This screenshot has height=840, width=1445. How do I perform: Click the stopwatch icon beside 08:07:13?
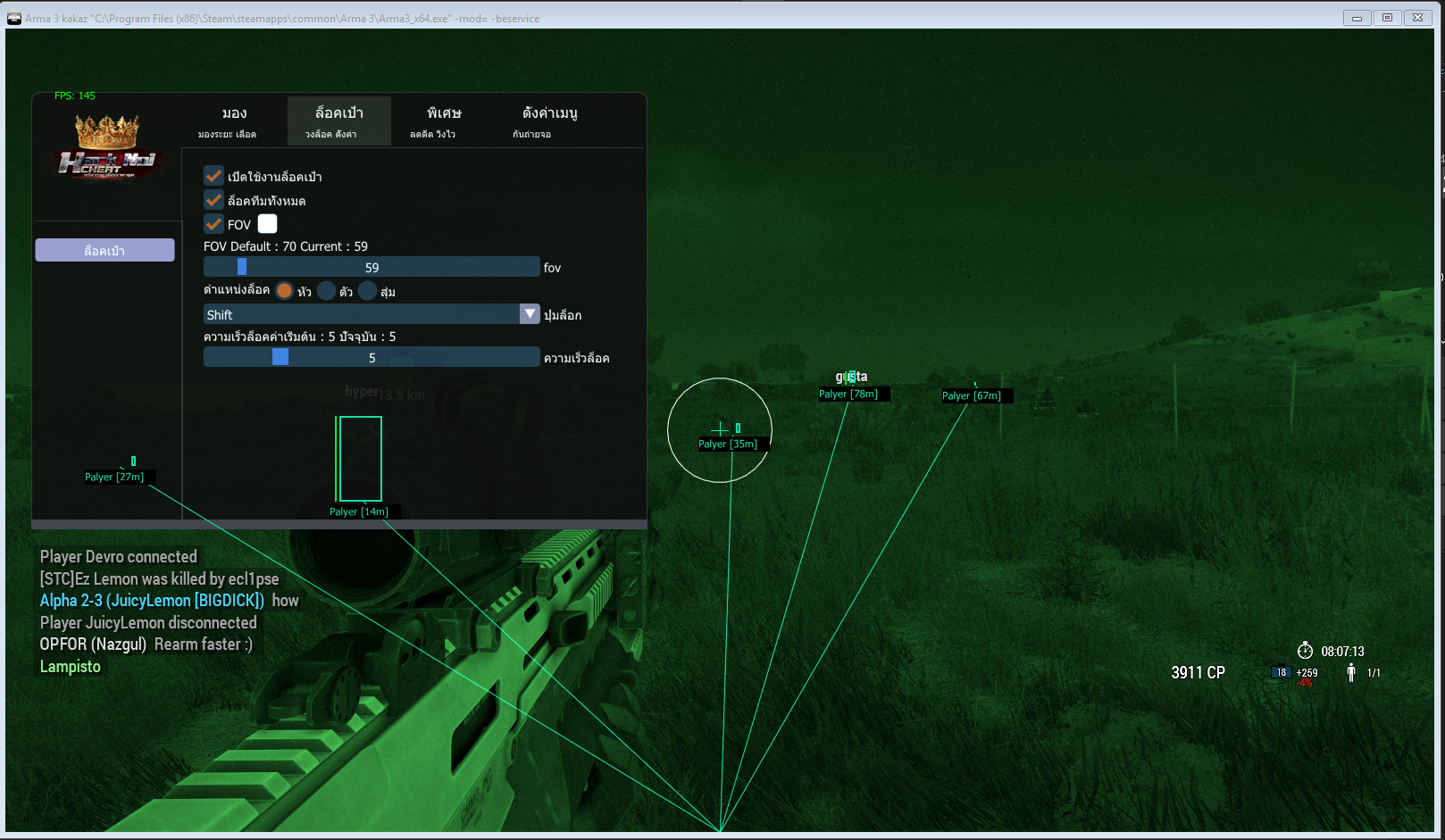pyautogui.click(x=1305, y=651)
